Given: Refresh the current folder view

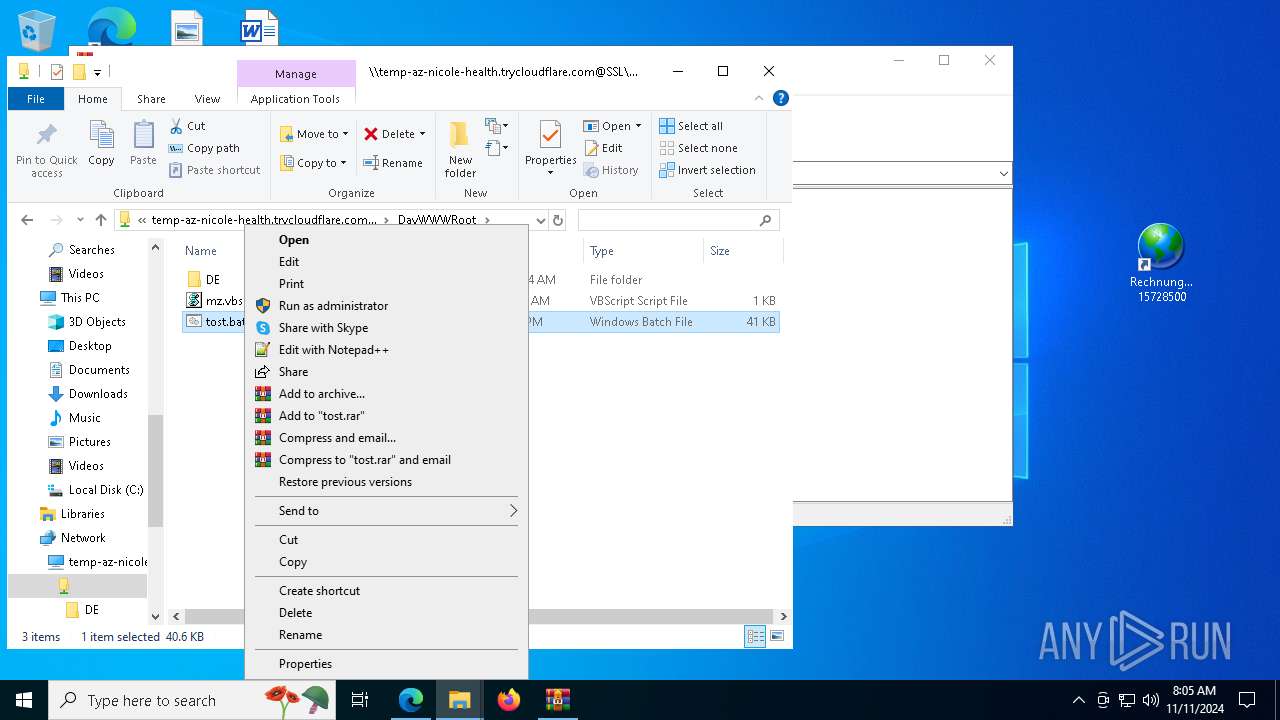Looking at the screenshot, I should point(558,220).
